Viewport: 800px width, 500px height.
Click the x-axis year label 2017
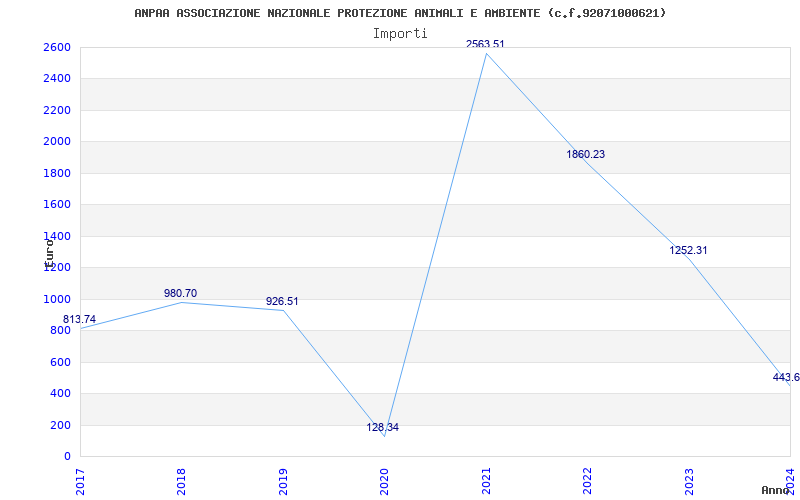(x=80, y=481)
